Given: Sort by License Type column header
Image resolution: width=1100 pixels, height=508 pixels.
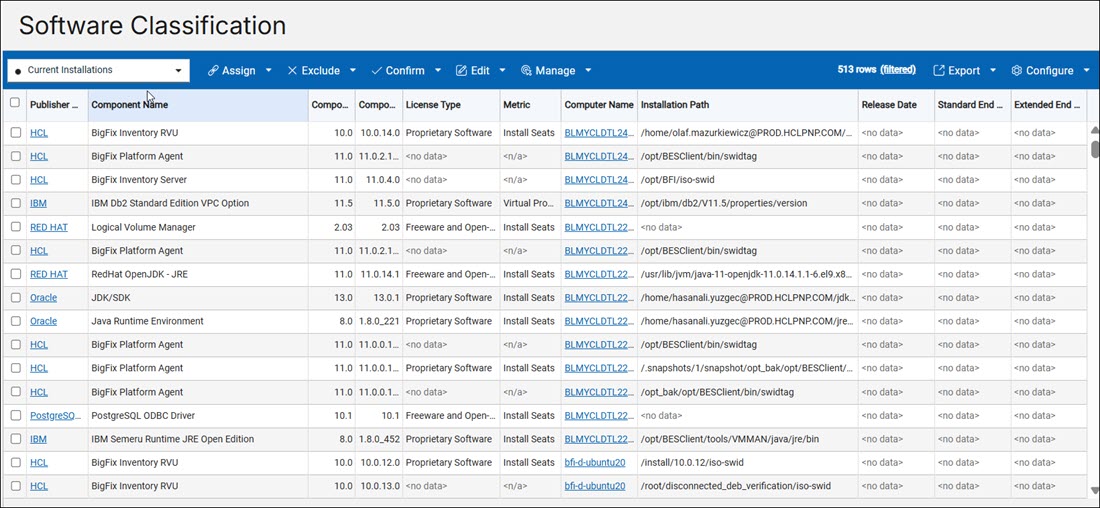Looking at the screenshot, I should 451,105.
